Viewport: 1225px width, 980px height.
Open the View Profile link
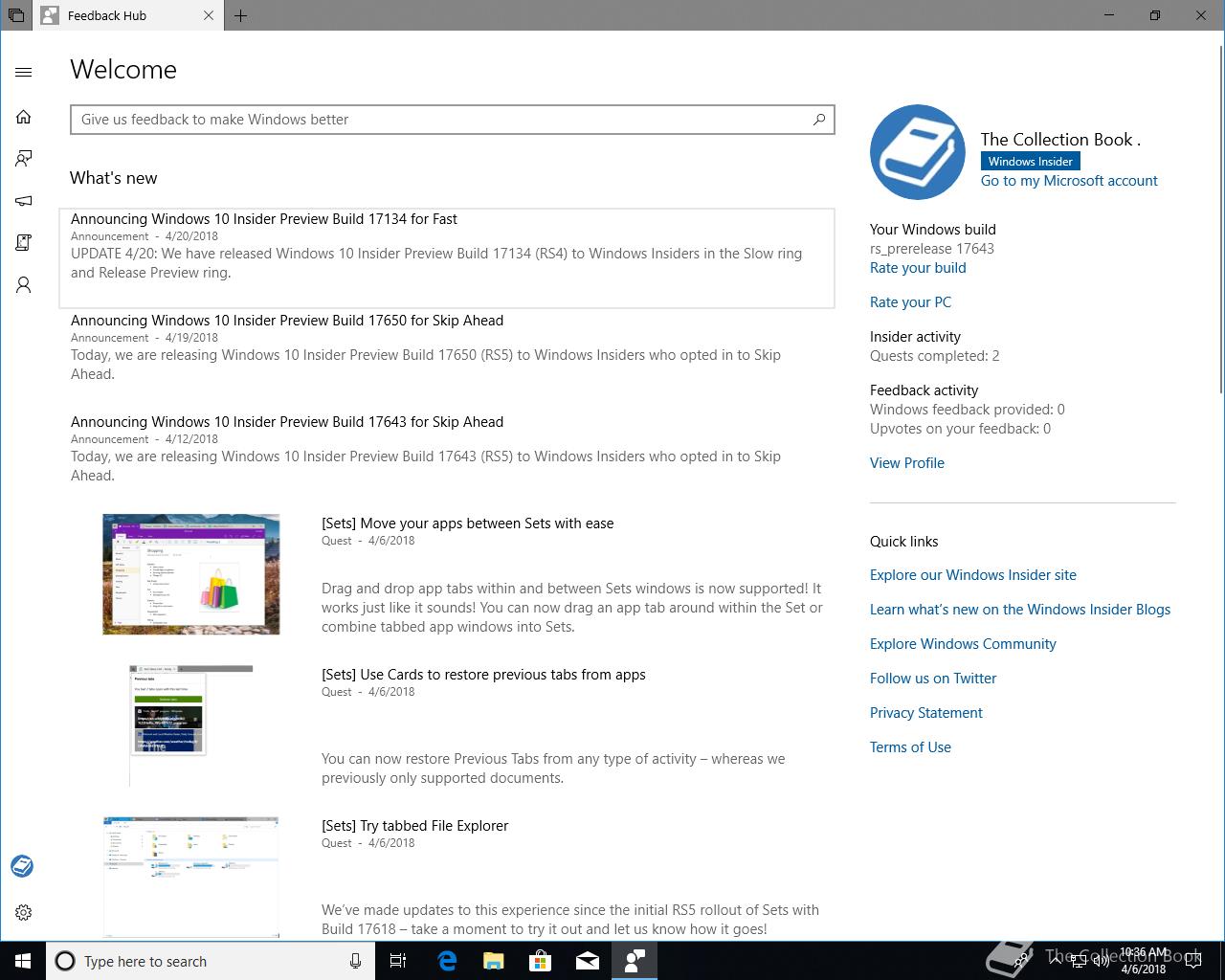[907, 463]
